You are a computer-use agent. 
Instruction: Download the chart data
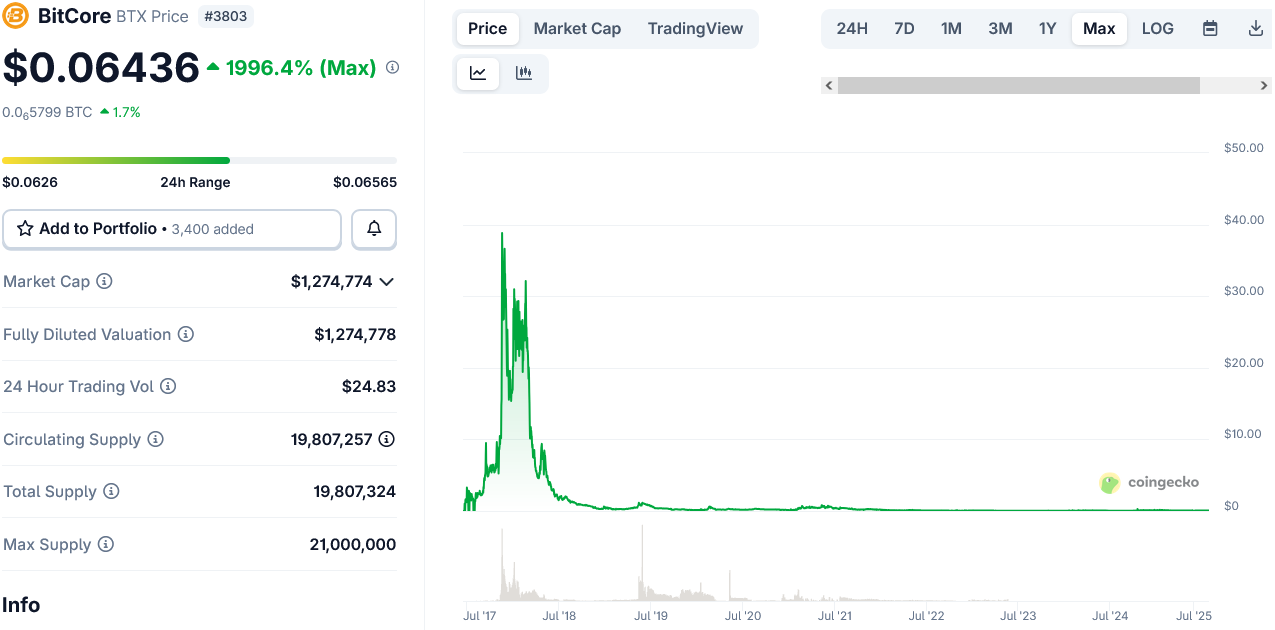1256,29
